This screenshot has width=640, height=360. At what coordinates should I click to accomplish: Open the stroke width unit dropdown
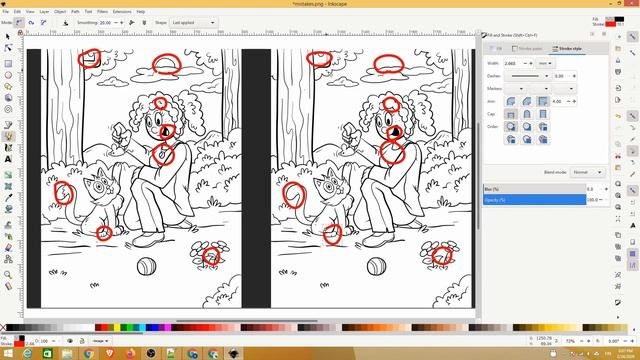tap(545, 64)
